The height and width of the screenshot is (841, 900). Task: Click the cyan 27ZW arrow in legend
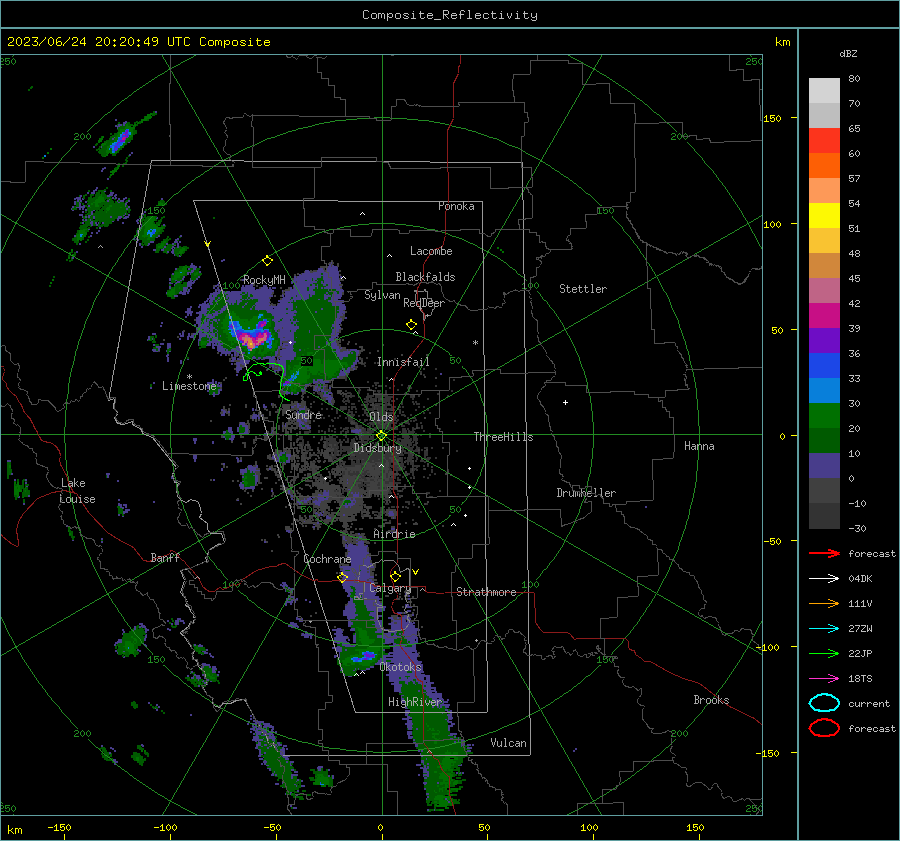824,628
